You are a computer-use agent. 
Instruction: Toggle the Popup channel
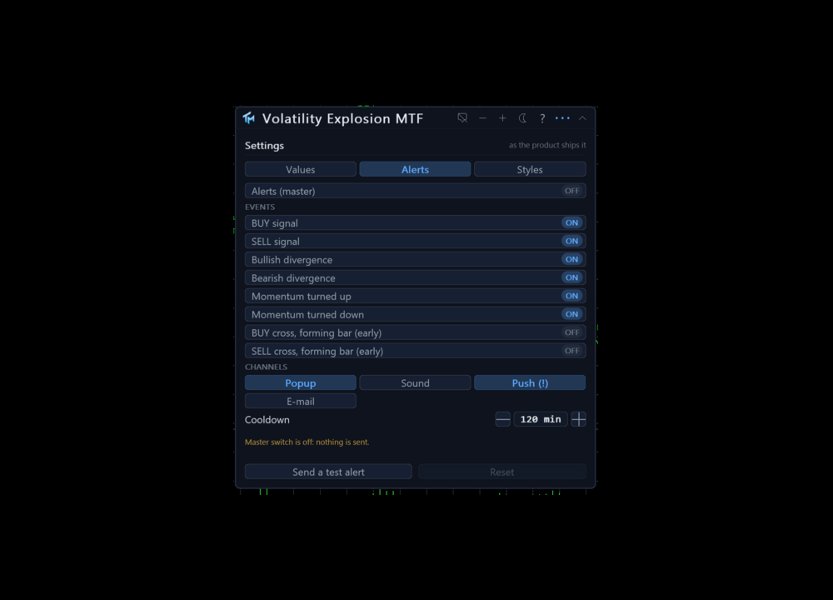[301, 383]
